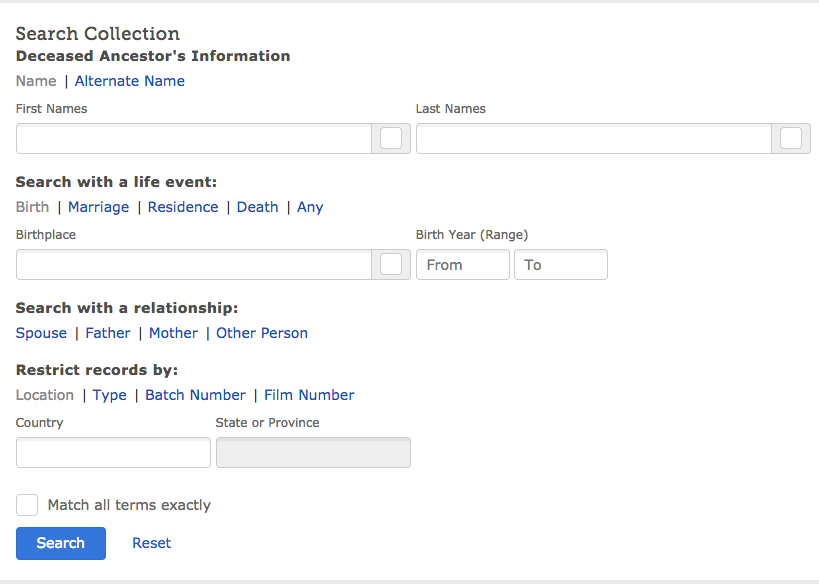819x584 pixels.
Task: Restrict records by Type
Action: click(x=110, y=395)
